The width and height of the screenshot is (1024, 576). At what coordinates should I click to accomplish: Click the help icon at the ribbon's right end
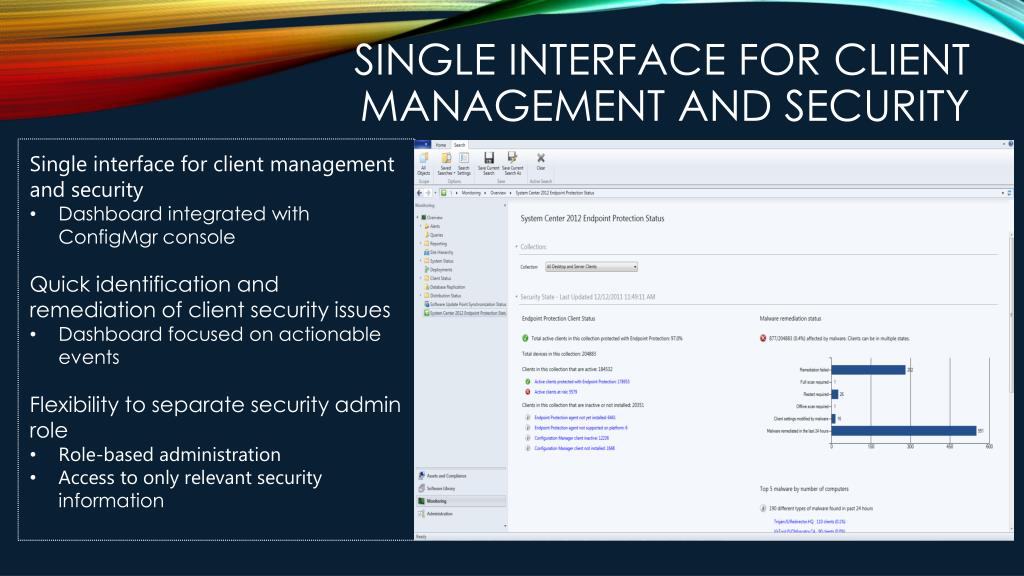(1010, 144)
